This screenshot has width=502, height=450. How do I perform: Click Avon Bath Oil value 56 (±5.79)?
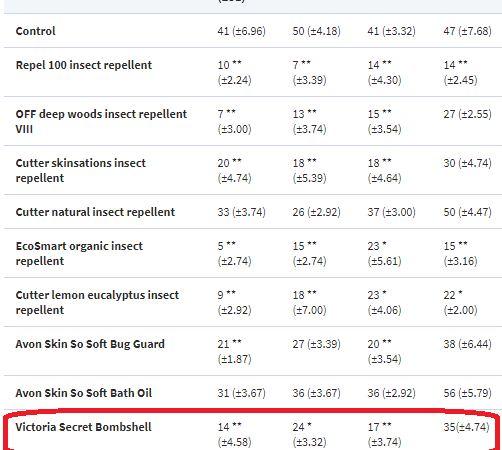[x=467, y=393]
